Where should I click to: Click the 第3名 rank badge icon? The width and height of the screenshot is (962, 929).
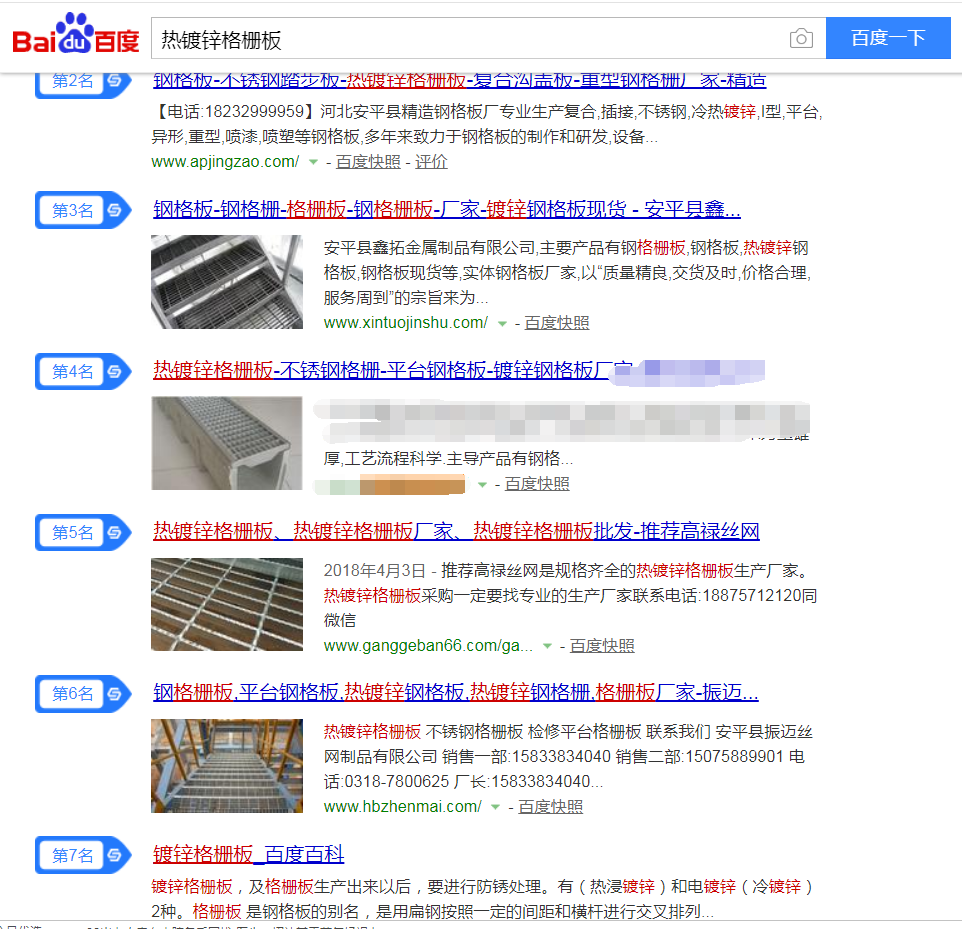(83, 210)
